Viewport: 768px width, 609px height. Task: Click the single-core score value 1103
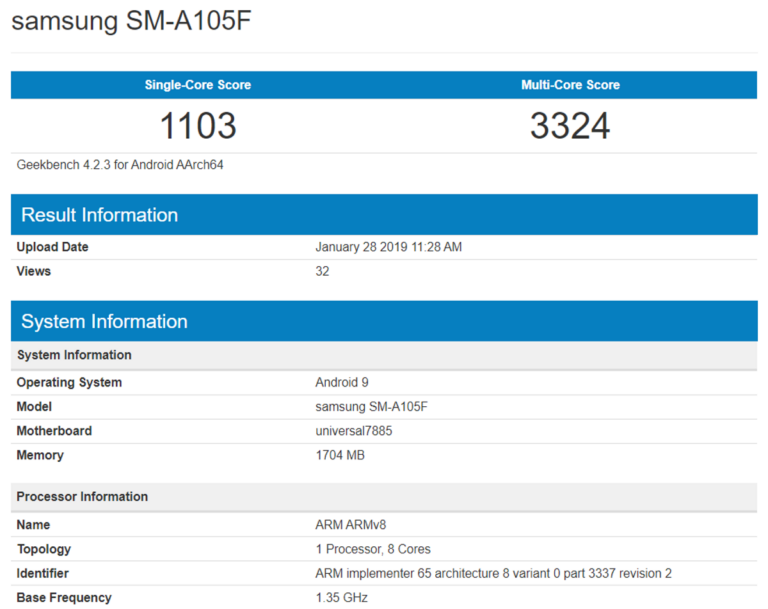click(198, 126)
